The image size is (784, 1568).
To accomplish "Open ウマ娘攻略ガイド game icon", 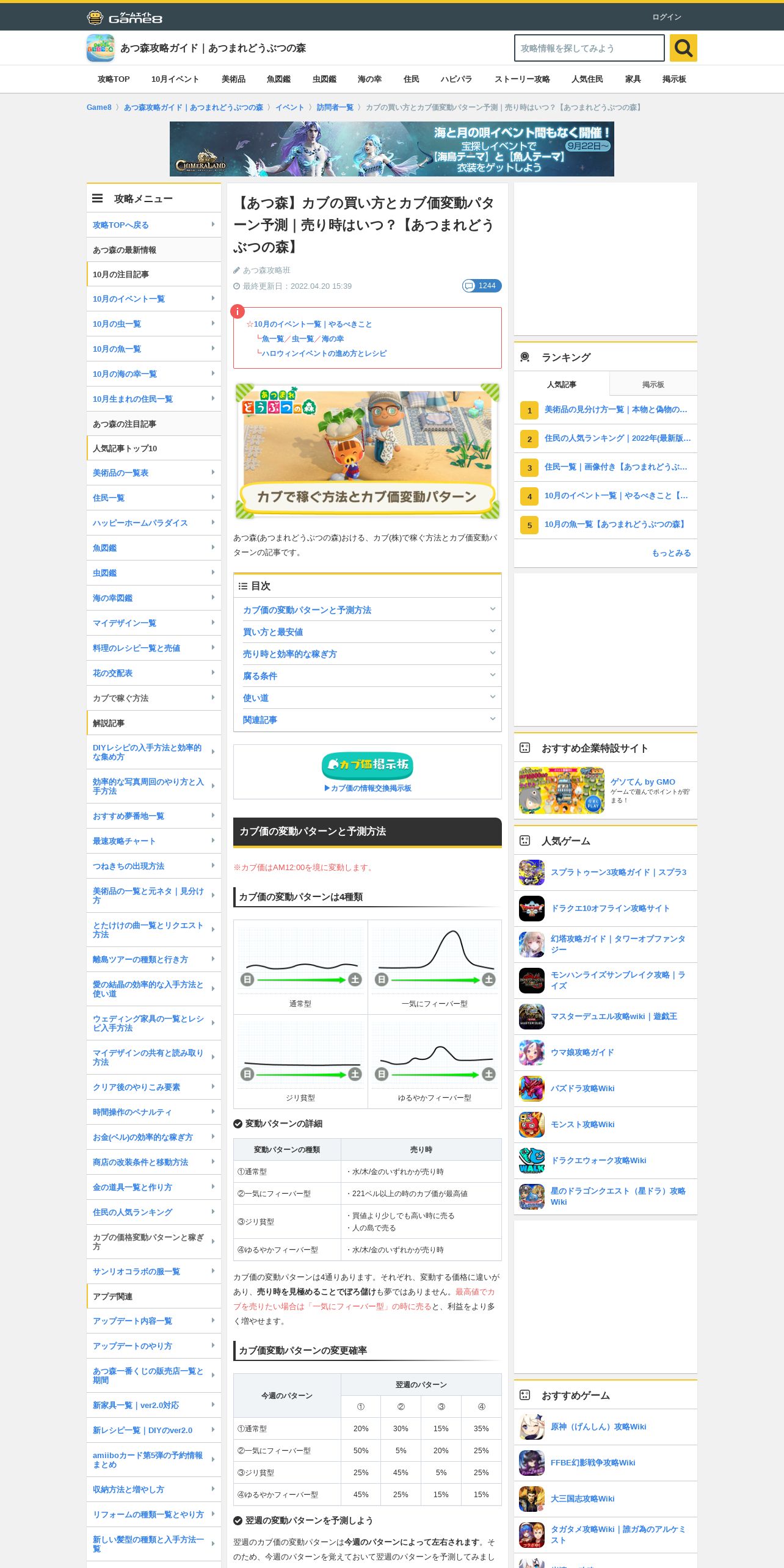I will point(532,1053).
